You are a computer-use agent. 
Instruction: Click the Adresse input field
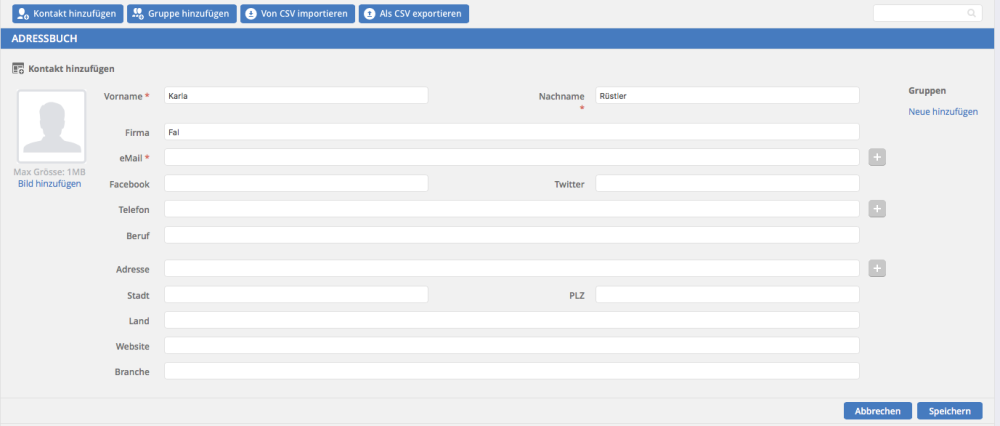(x=512, y=268)
